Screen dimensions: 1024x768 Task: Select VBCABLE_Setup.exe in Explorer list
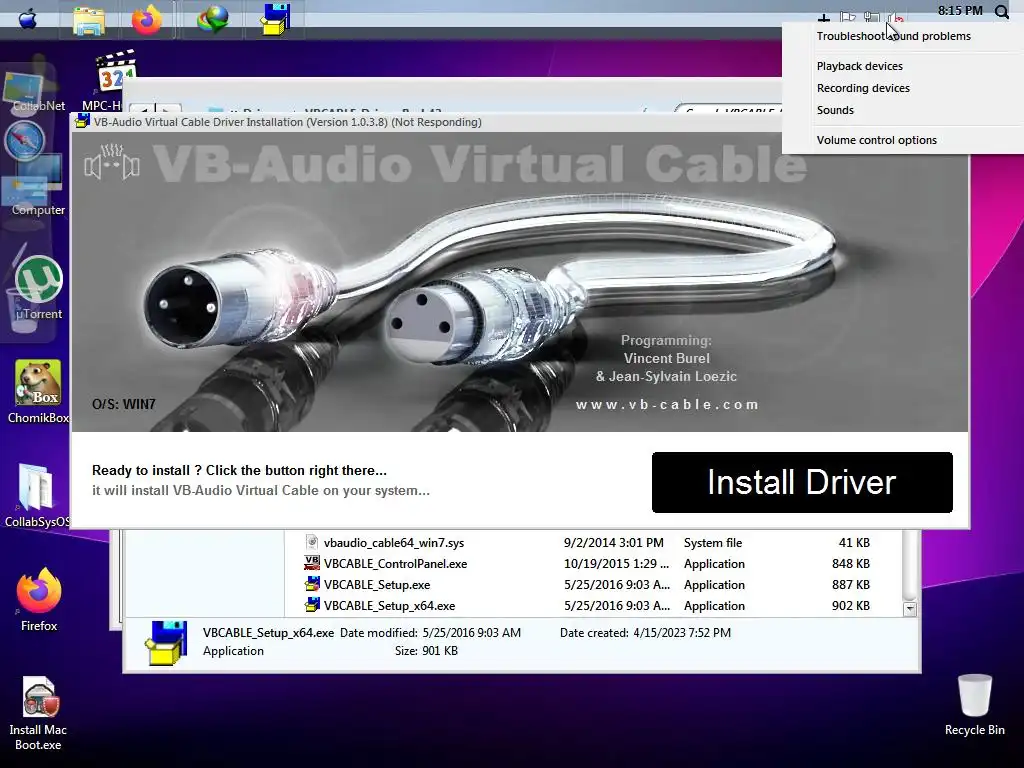pos(377,584)
